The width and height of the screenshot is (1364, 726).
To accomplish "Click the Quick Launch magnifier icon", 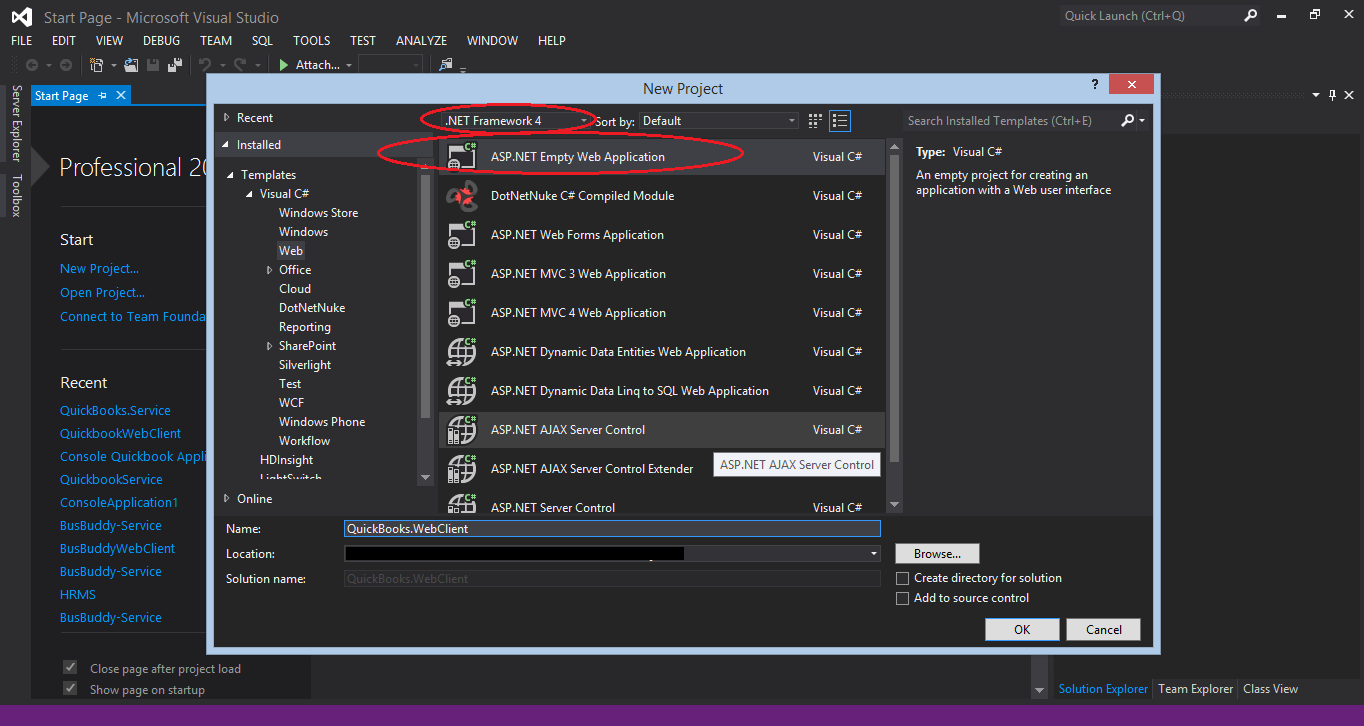I will click(x=1250, y=16).
